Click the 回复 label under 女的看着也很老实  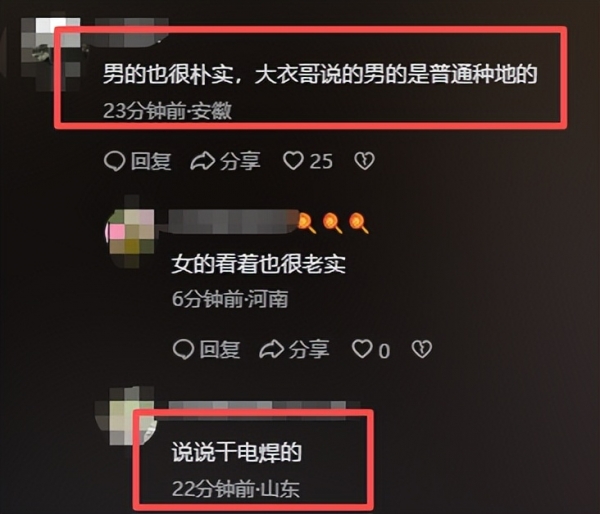click(x=220, y=349)
